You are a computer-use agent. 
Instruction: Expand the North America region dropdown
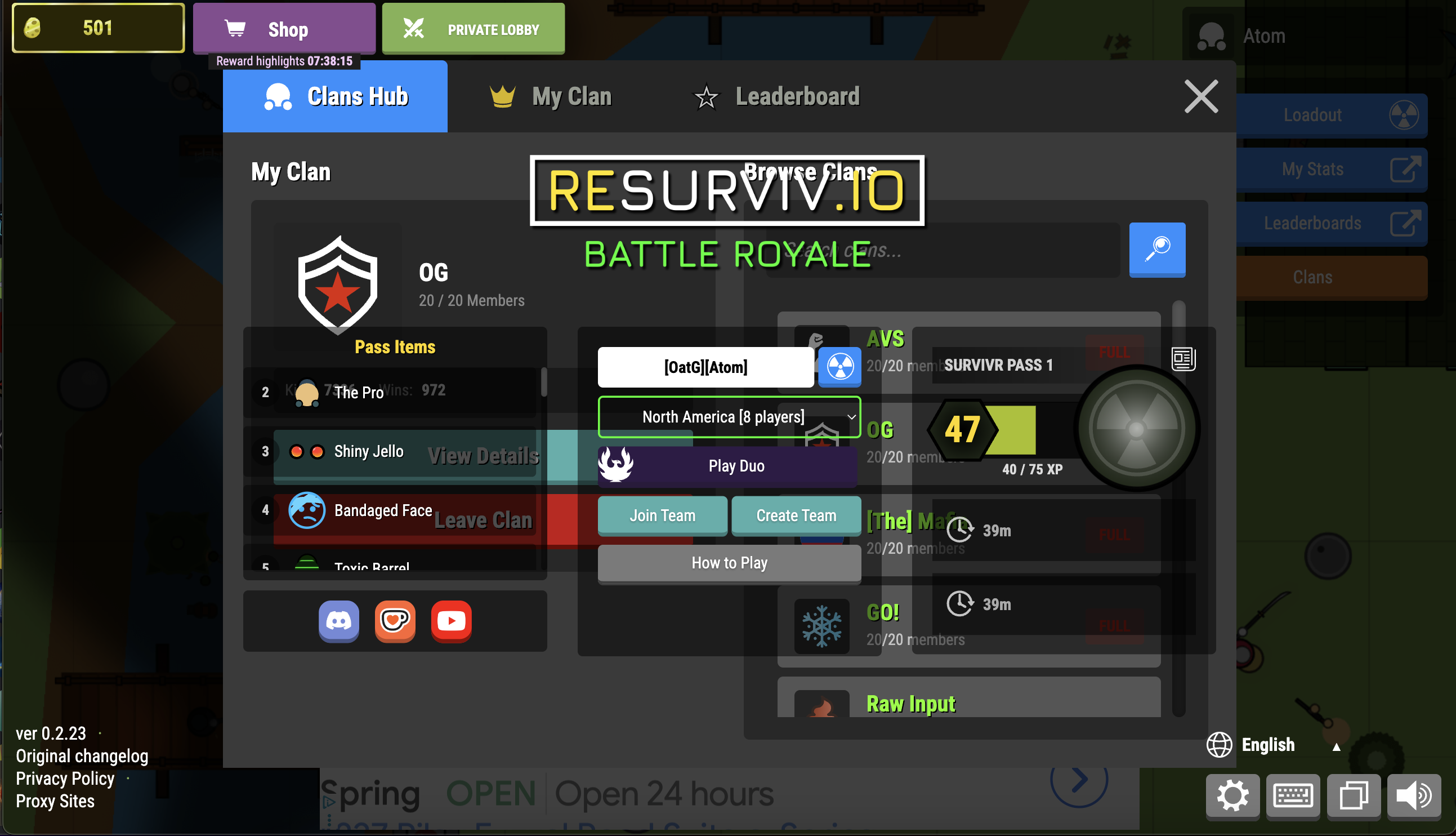729,417
